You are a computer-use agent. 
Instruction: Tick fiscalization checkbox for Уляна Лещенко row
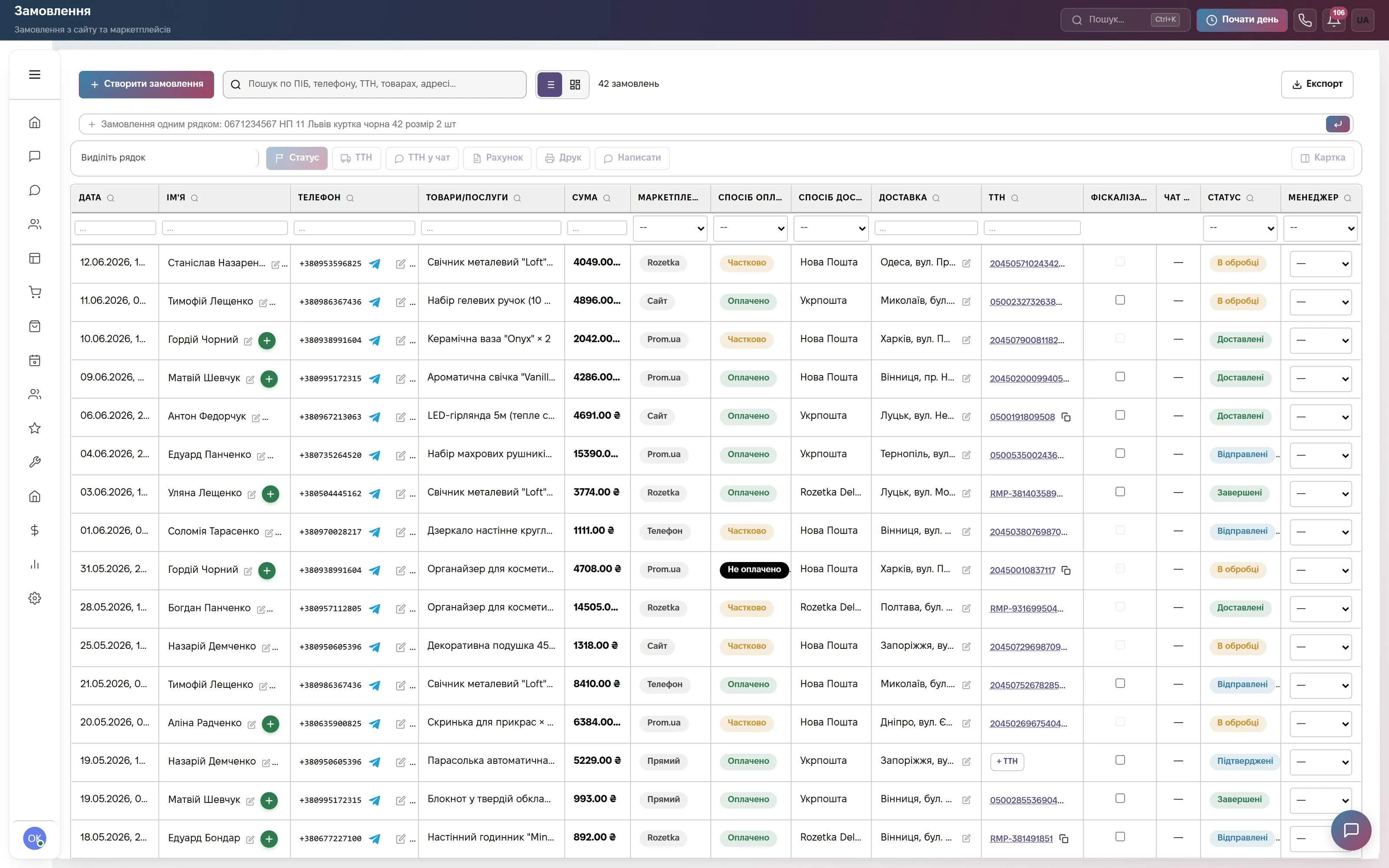1120,492
